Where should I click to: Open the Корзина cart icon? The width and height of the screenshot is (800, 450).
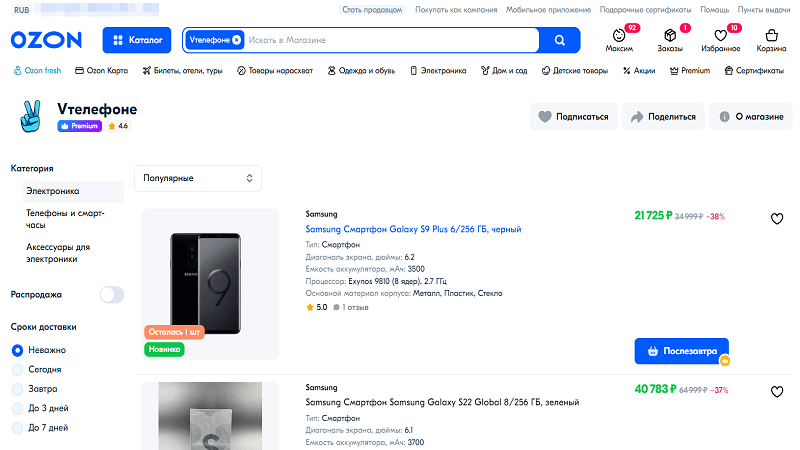click(x=770, y=36)
